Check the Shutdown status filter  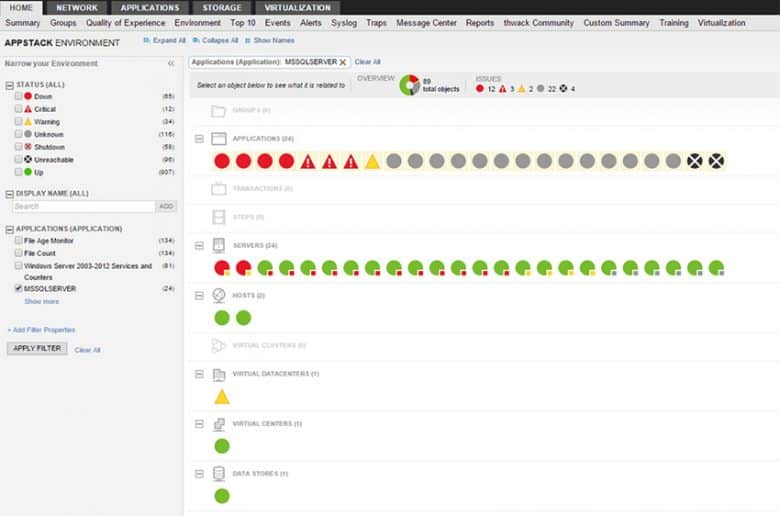[18, 146]
